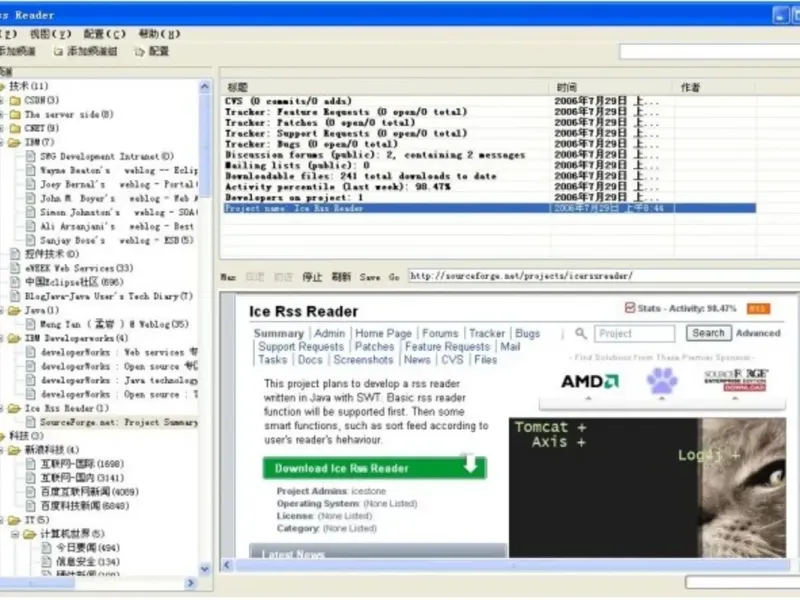The height and width of the screenshot is (600, 800).
Task: Sort the article list by the 作者 column
Action: 715,87
